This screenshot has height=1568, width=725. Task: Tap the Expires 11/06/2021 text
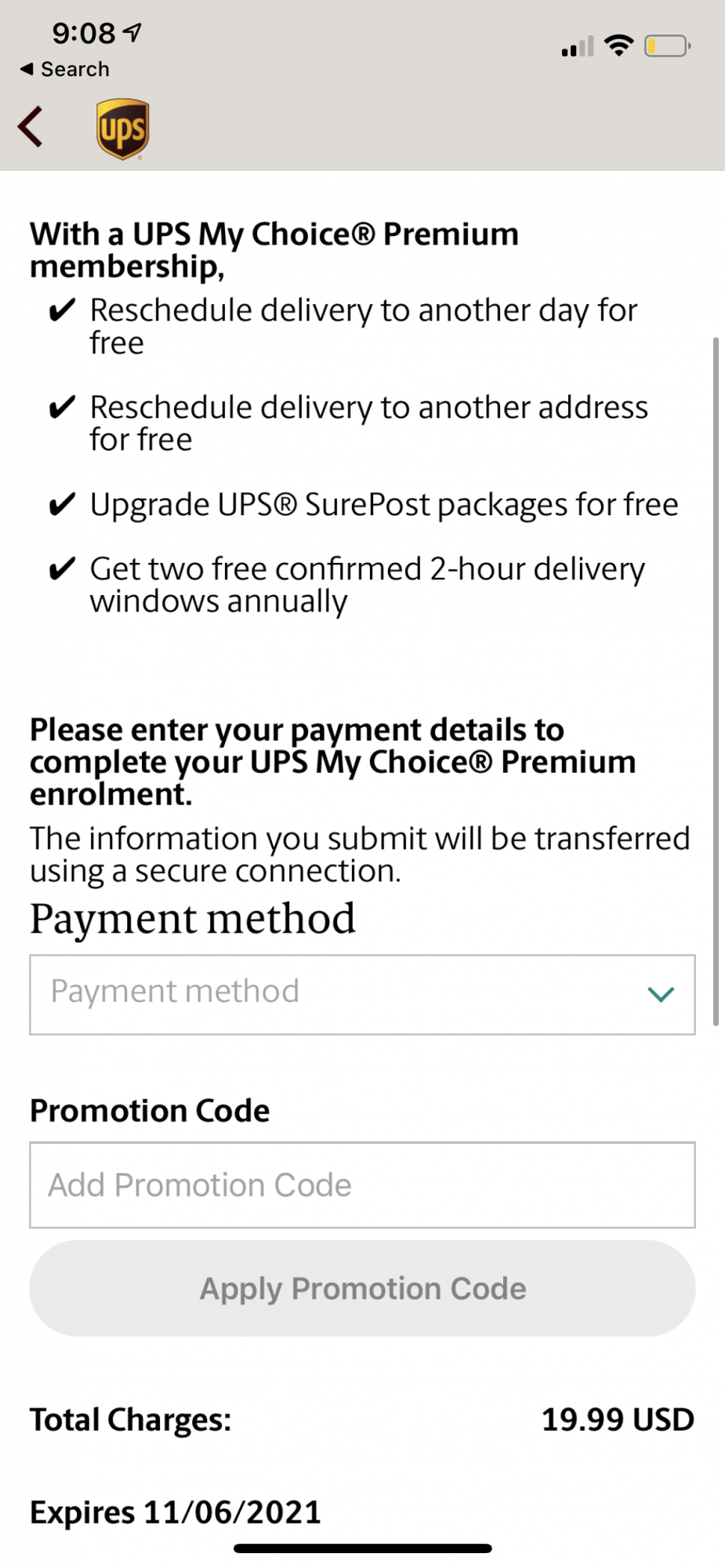tap(176, 1512)
